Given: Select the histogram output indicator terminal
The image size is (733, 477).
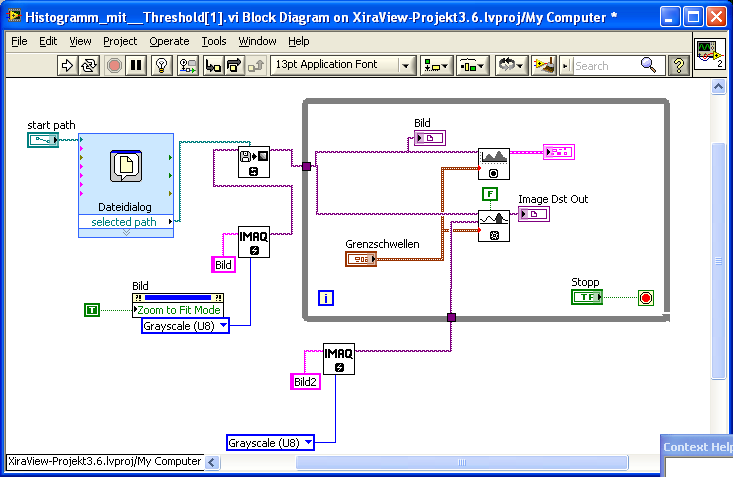Looking at the screenshot, I should (x=559, y=152).
